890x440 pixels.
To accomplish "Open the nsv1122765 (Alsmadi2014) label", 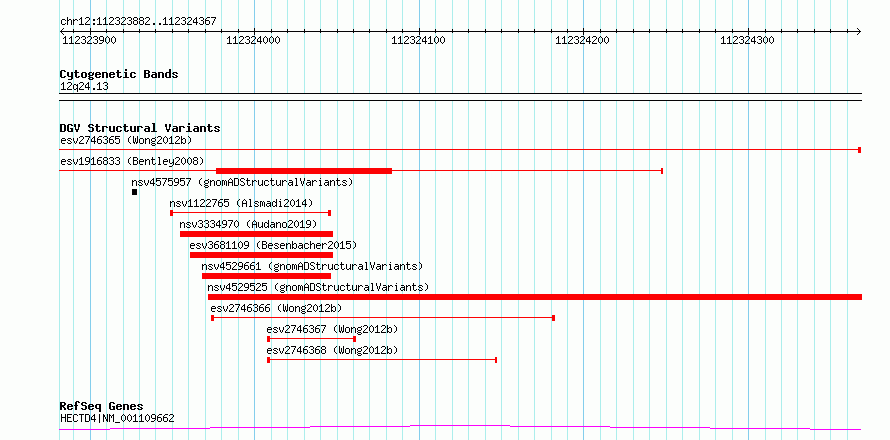I will 241,203.
